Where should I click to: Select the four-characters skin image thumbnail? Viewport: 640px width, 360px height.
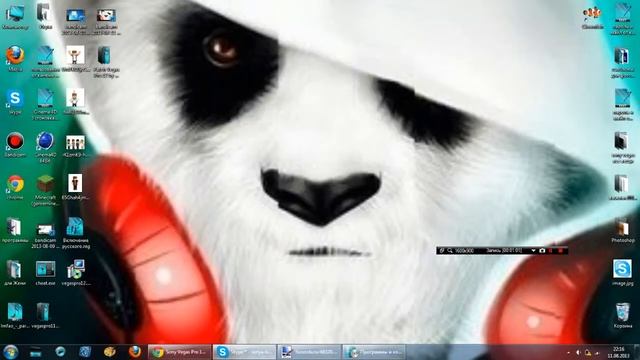(x=76, y=146)
